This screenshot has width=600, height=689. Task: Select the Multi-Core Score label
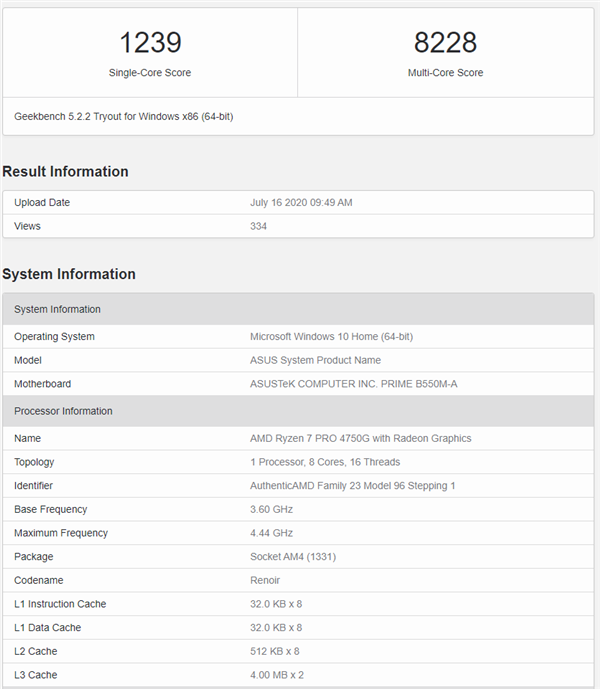coord(445,73)
